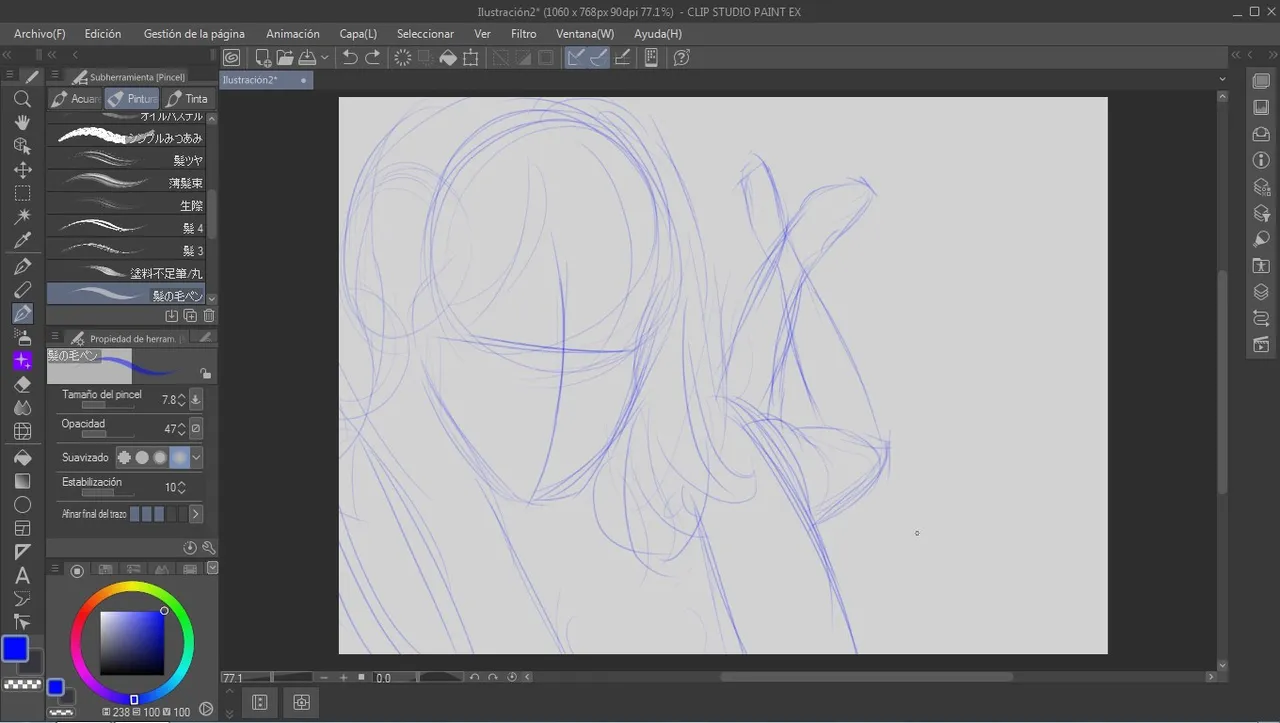Image resolution: width=1280 pixels, height=723 pixels.
Task: Expand Save icon dropdown arrow
Action: pos(325,58)
